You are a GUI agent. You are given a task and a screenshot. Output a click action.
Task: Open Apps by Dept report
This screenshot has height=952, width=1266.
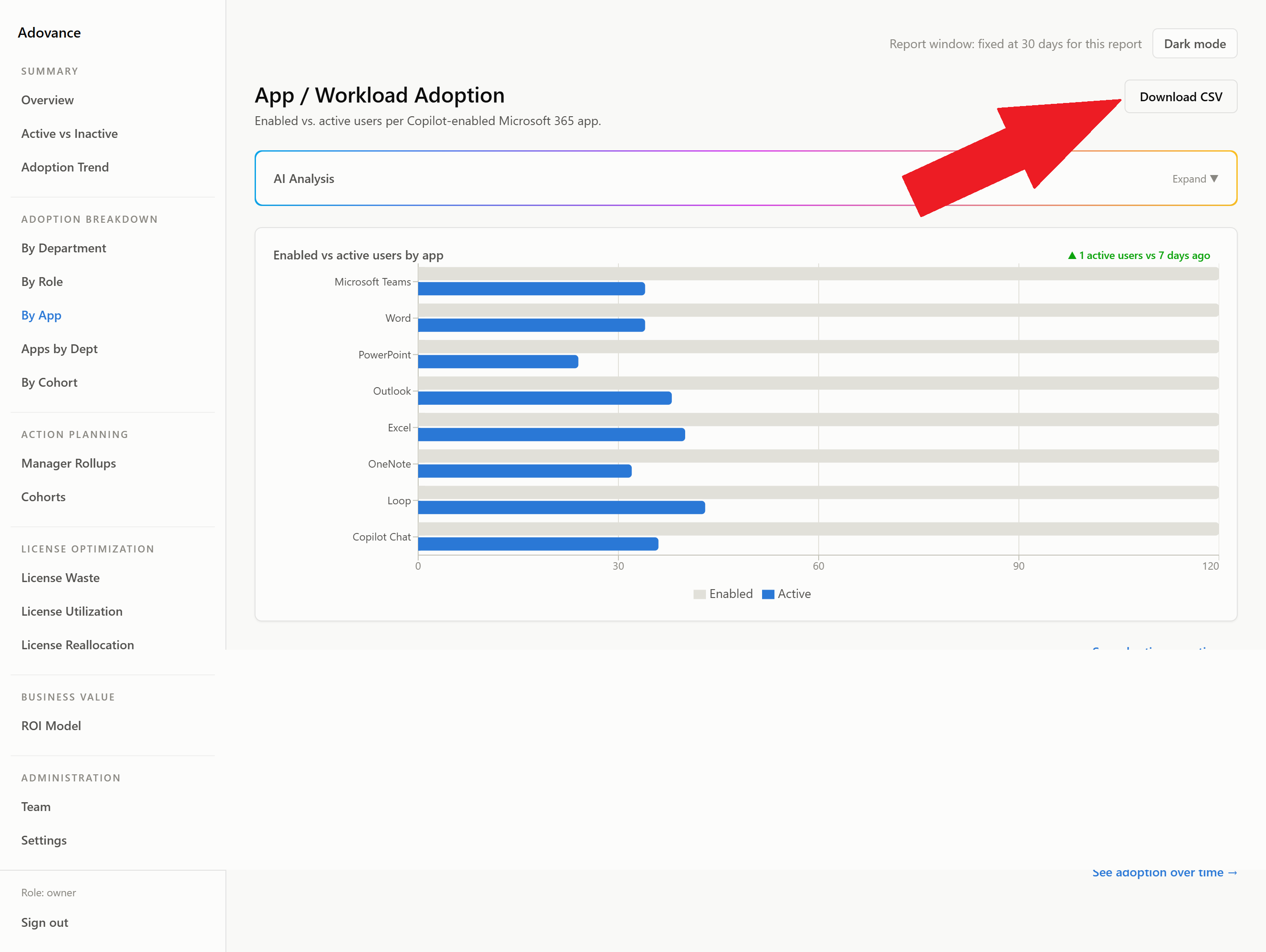[x=60, y=349]
